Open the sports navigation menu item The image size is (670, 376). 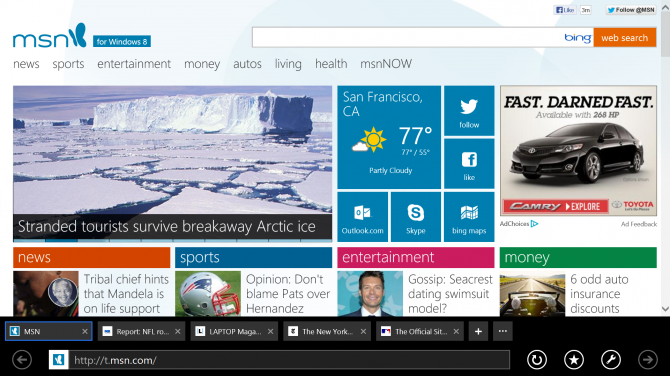click(68, 64)
